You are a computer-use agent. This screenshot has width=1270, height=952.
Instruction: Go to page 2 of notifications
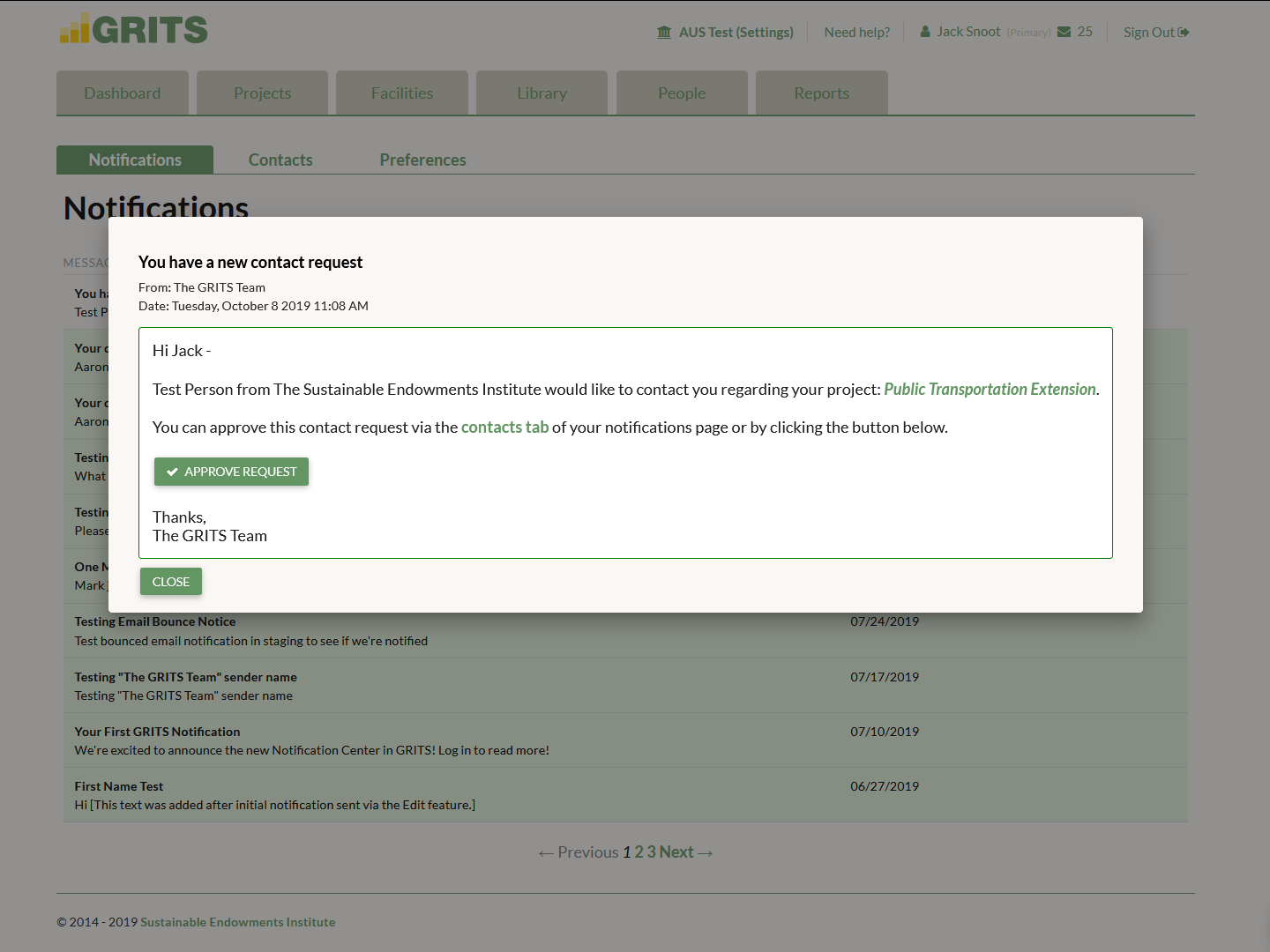point(639,852)
